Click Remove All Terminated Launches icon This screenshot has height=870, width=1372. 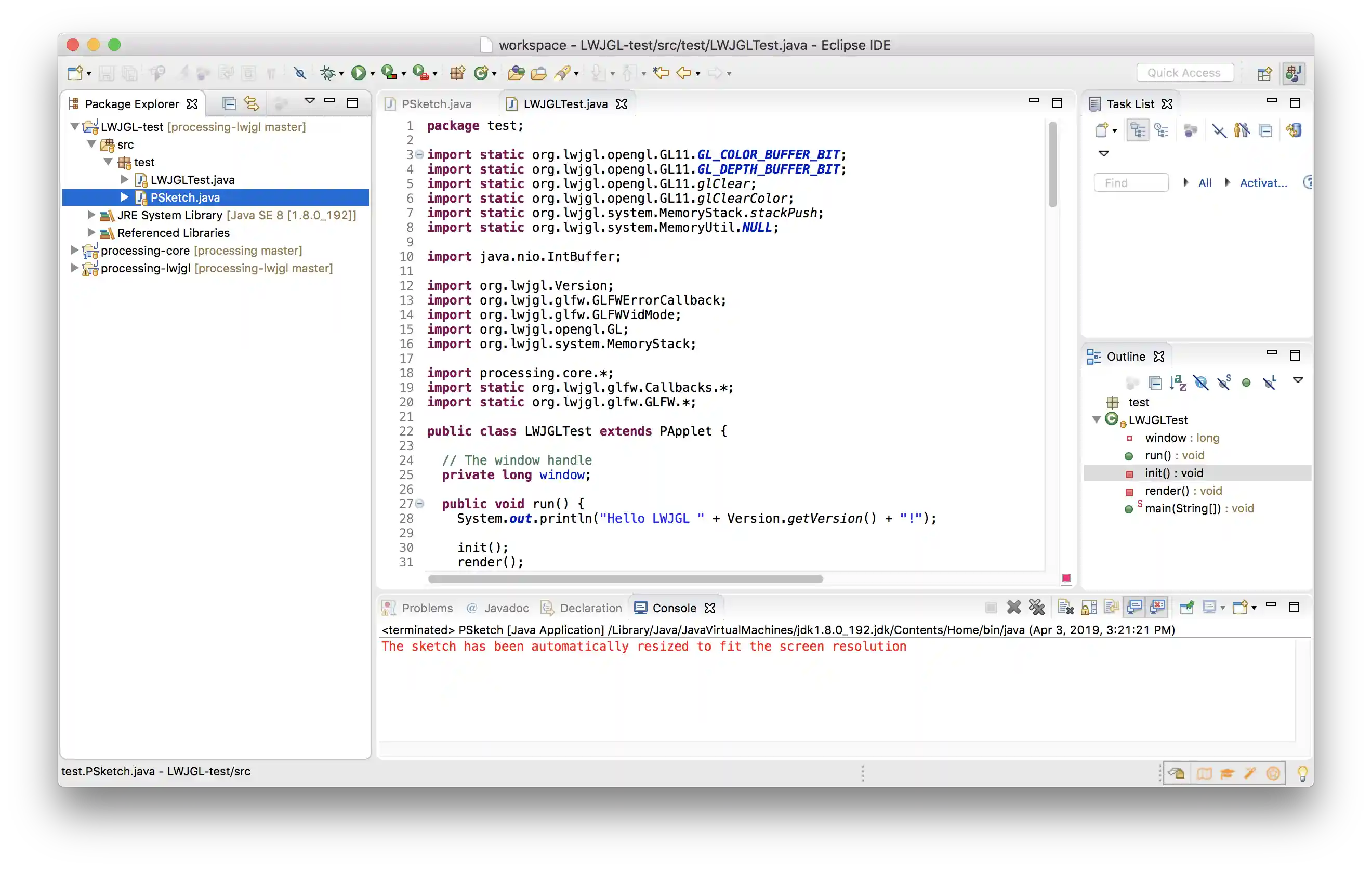click(x=1036, y=608)
